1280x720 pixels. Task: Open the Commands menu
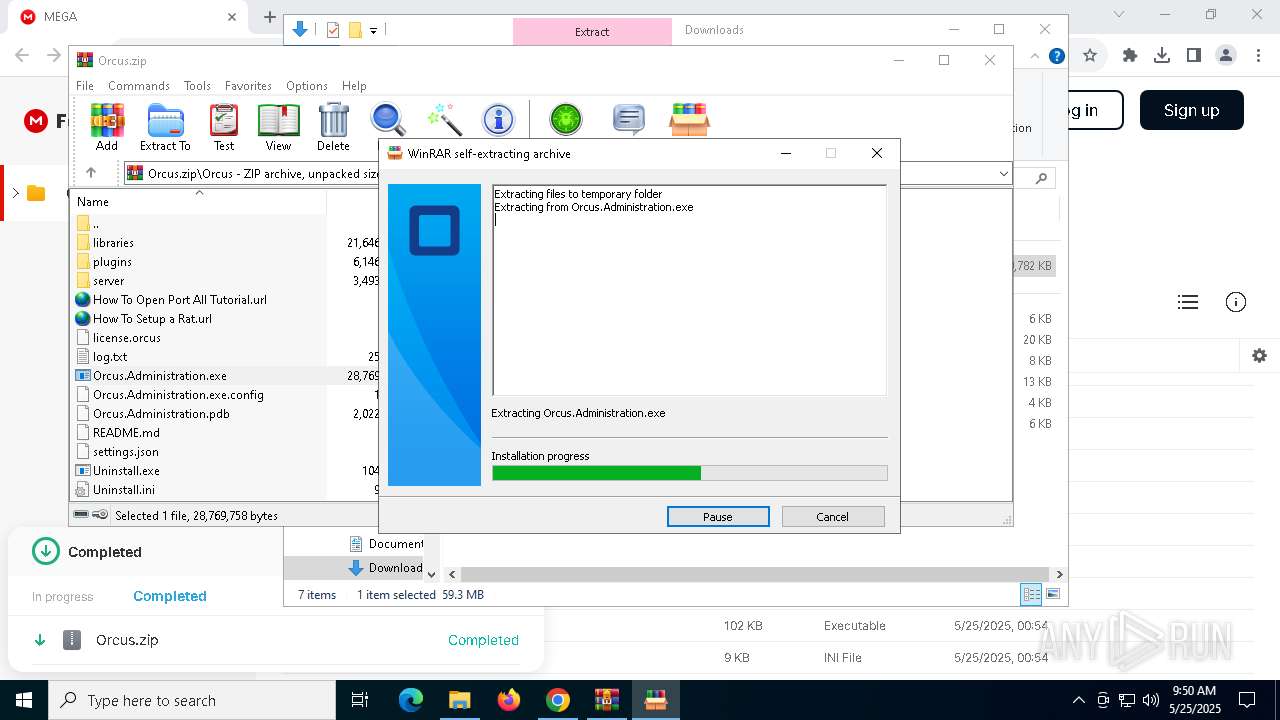pos(139,86)
